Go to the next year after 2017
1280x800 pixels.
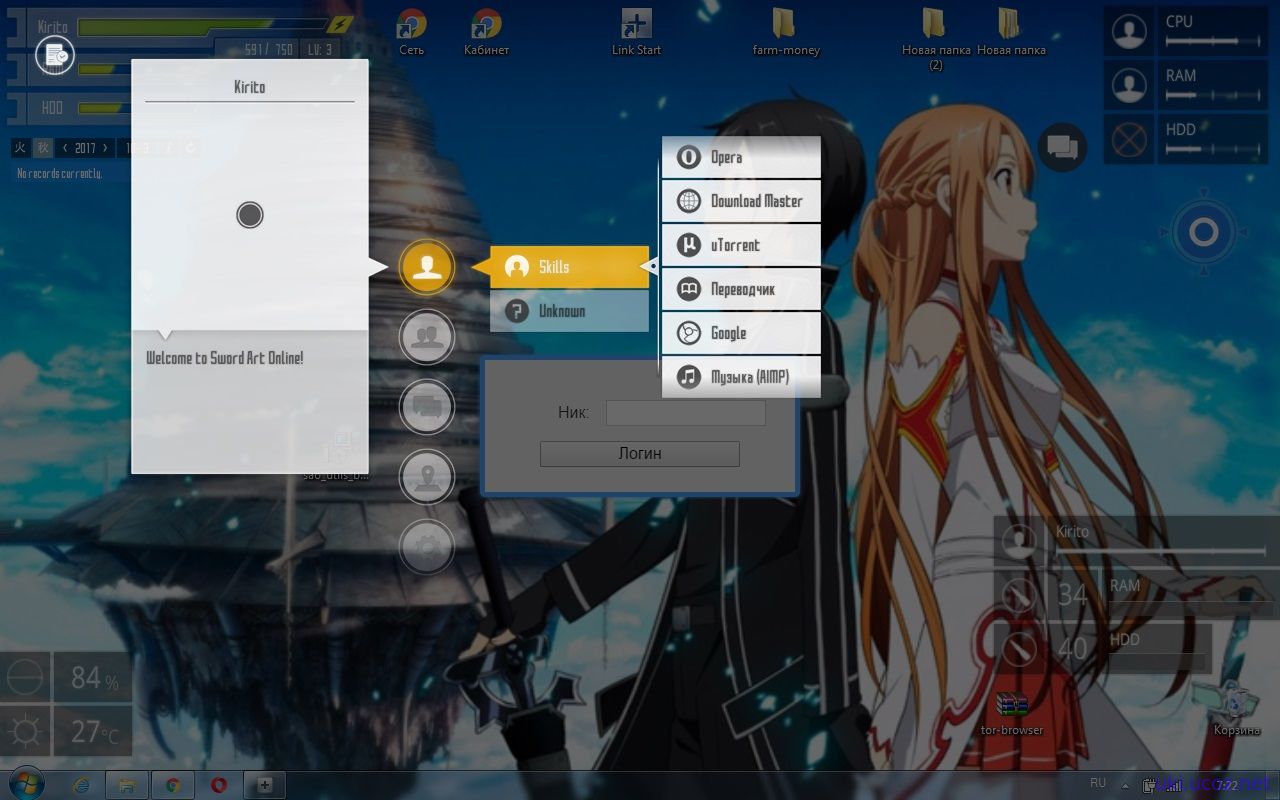[105, 148]
